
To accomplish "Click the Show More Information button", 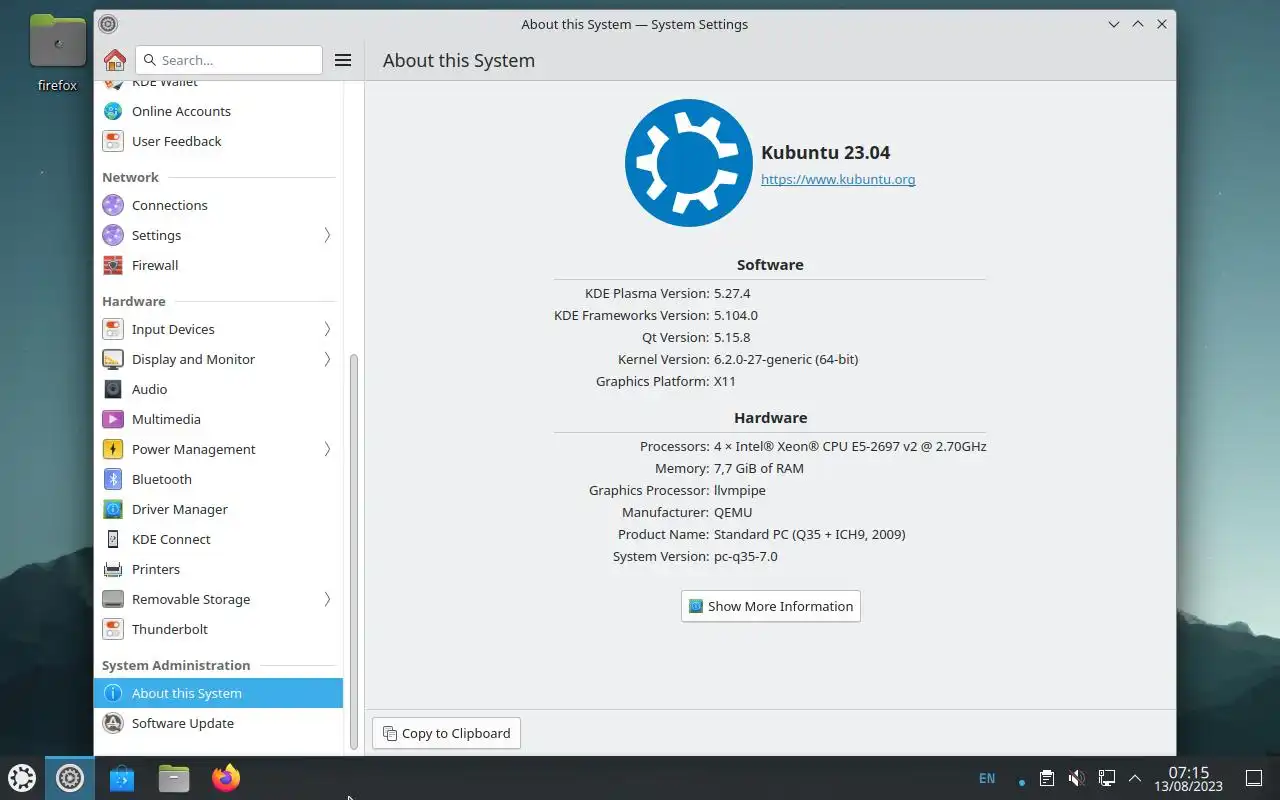I will pos(771,606).
